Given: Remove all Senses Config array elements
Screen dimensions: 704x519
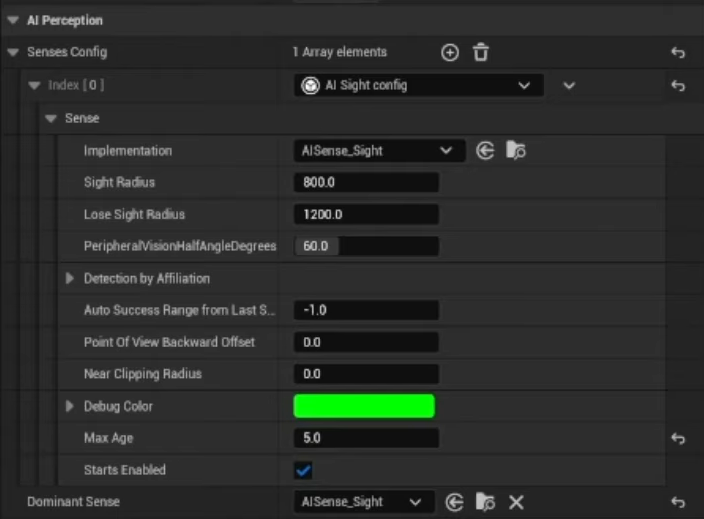Looking at the screenshot, I should click(x=480, y=53).
